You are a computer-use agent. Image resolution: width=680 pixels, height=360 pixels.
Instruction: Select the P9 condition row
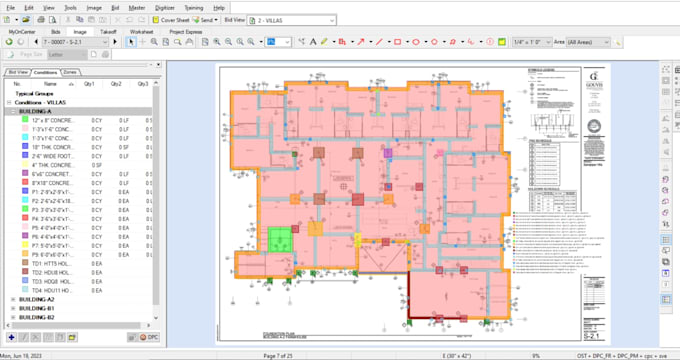(78, 255)
